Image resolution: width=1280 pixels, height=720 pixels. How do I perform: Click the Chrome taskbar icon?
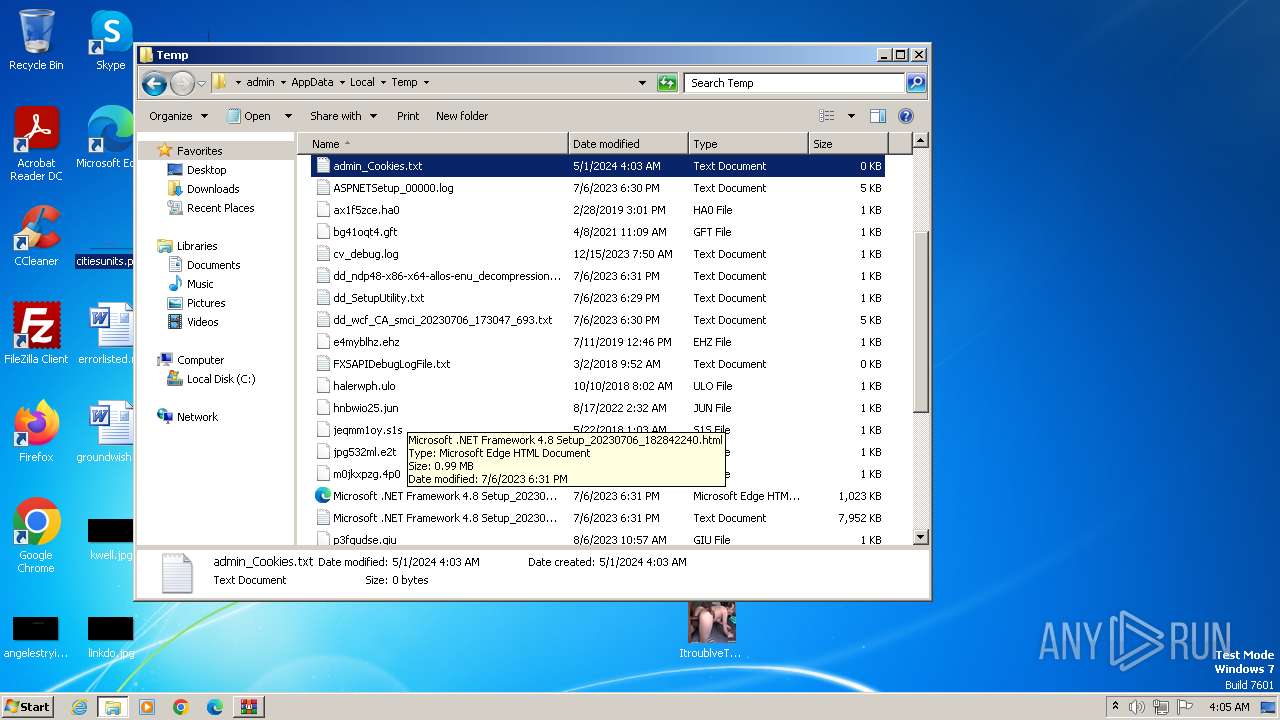[x=181, y=707]
